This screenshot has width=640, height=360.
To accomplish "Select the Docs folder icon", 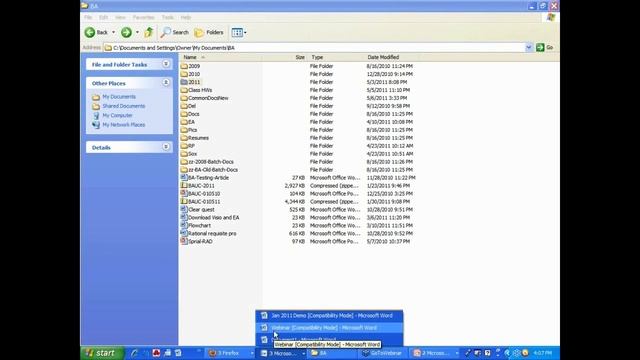I will 184,114.
